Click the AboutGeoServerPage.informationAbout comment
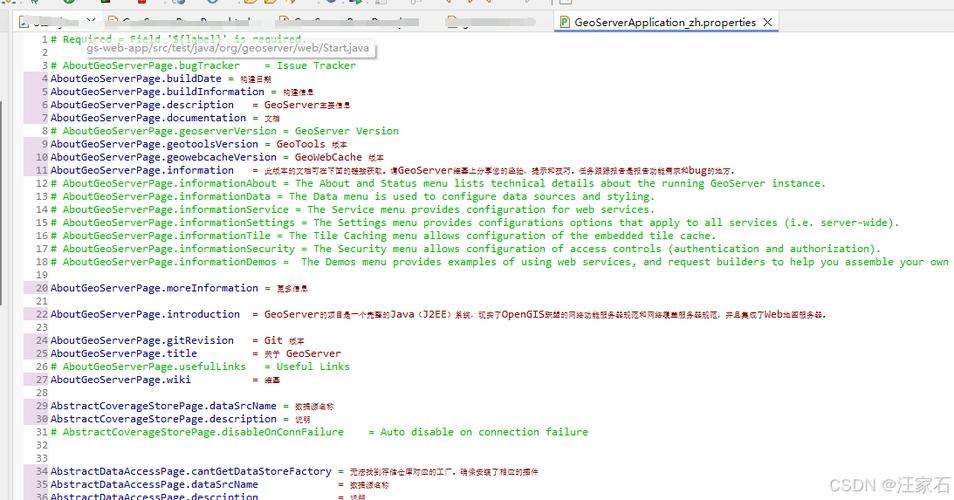The width and height of the screenshot is (954, 500). (x=438, y=184)
